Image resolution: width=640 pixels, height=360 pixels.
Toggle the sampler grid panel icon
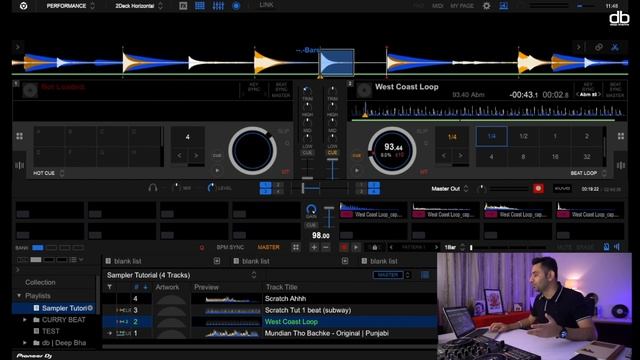tap(200, 6)
